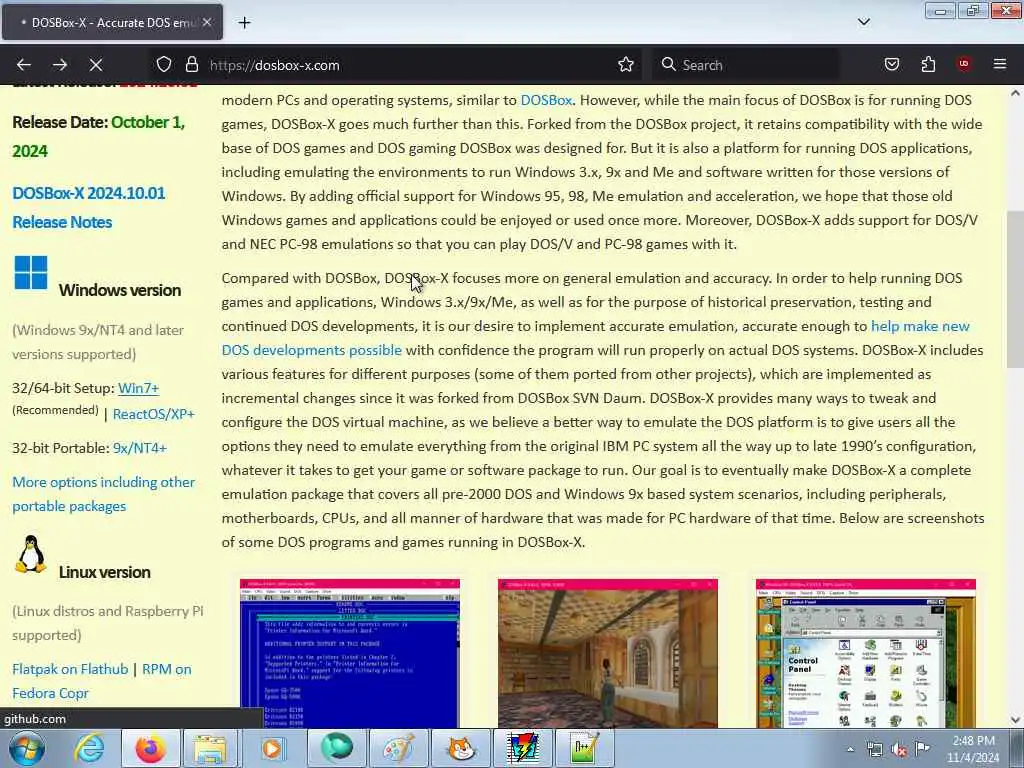The height and width of the screenshot is (768, 1024).
Task: Click network status tray icon
Action: pyautogui.click(x=875, y=749)
